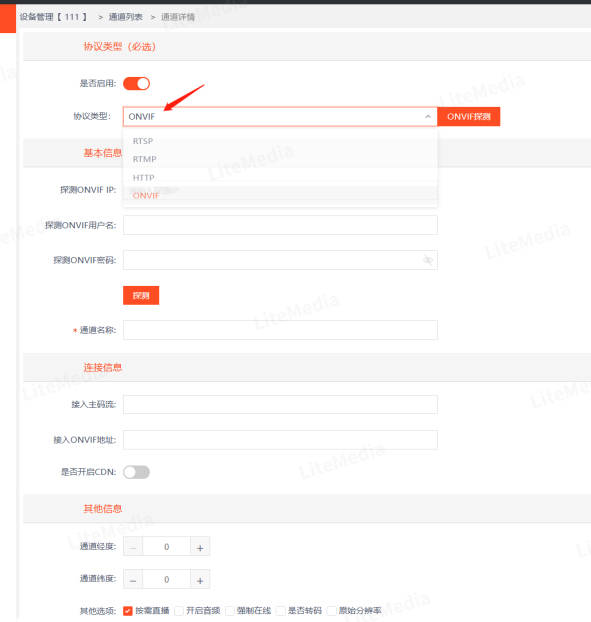The image size is (591, 622).
Task: Click the 连接信息 section header
Action: point(102,368)
